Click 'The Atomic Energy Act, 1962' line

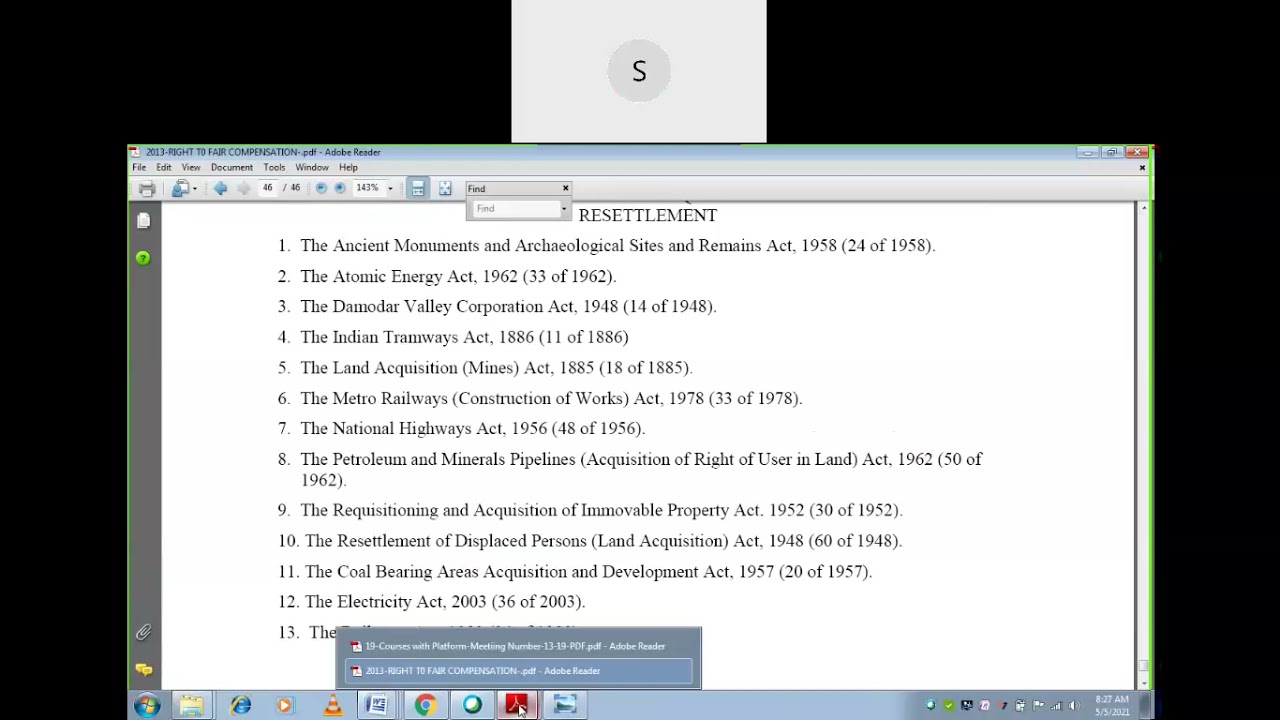[458, 276]
